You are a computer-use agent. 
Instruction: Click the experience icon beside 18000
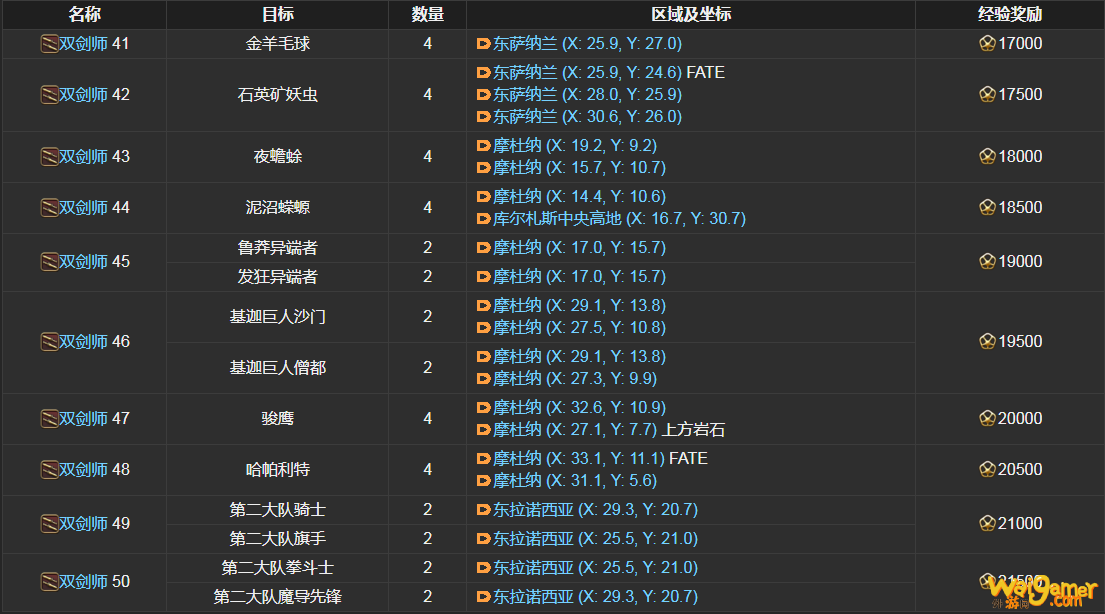(x=987, y=156)
